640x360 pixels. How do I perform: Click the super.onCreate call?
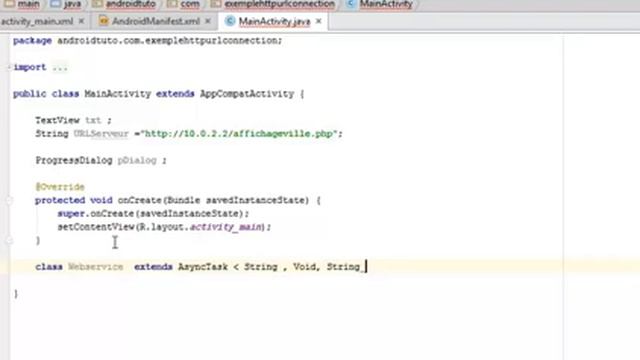tap(153, 213)
